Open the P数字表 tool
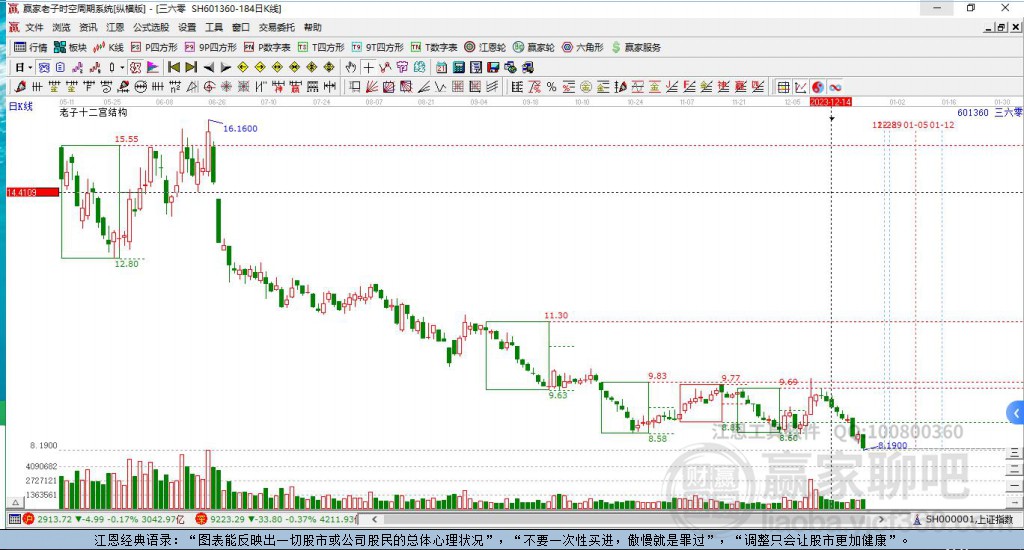This screenshot has height=550, width=1024. (x=267, y=47)
